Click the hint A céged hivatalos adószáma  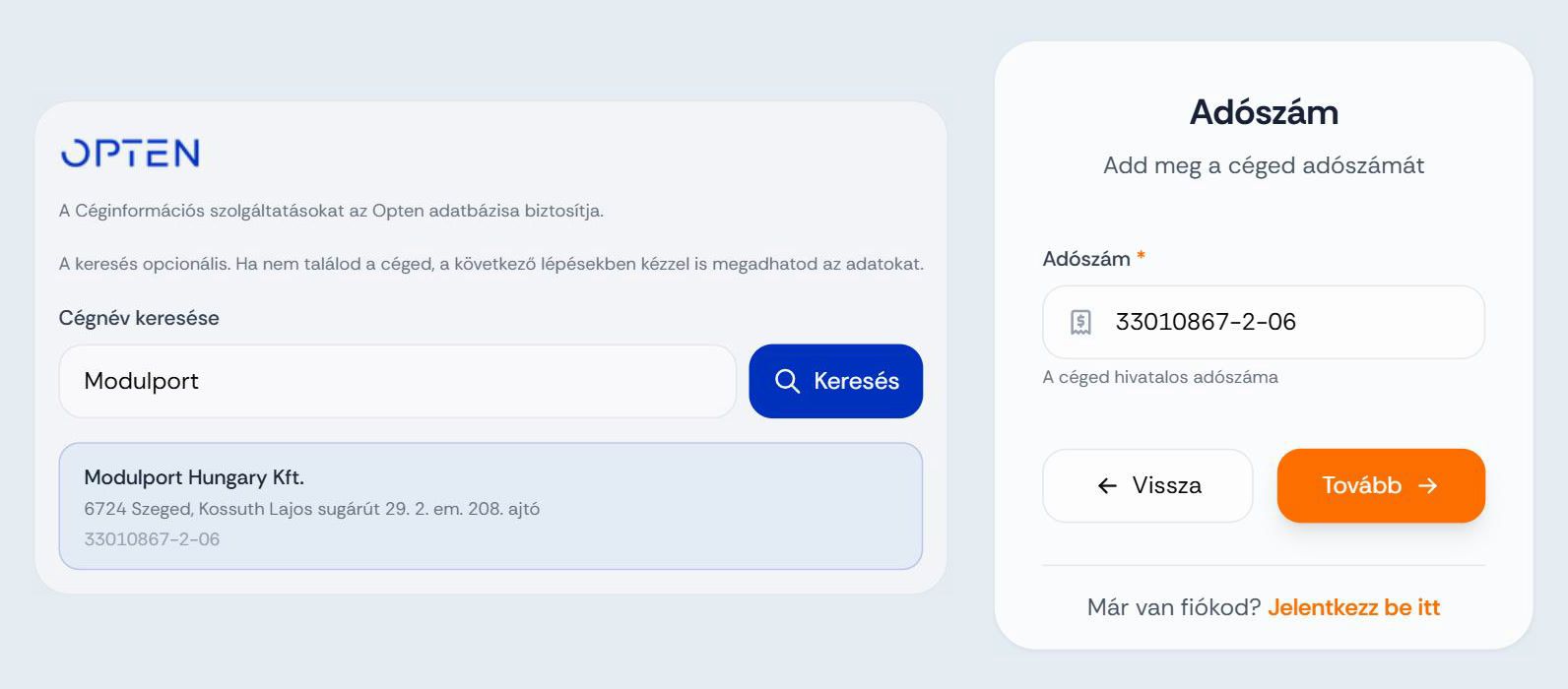click(x=1160, y=377)
